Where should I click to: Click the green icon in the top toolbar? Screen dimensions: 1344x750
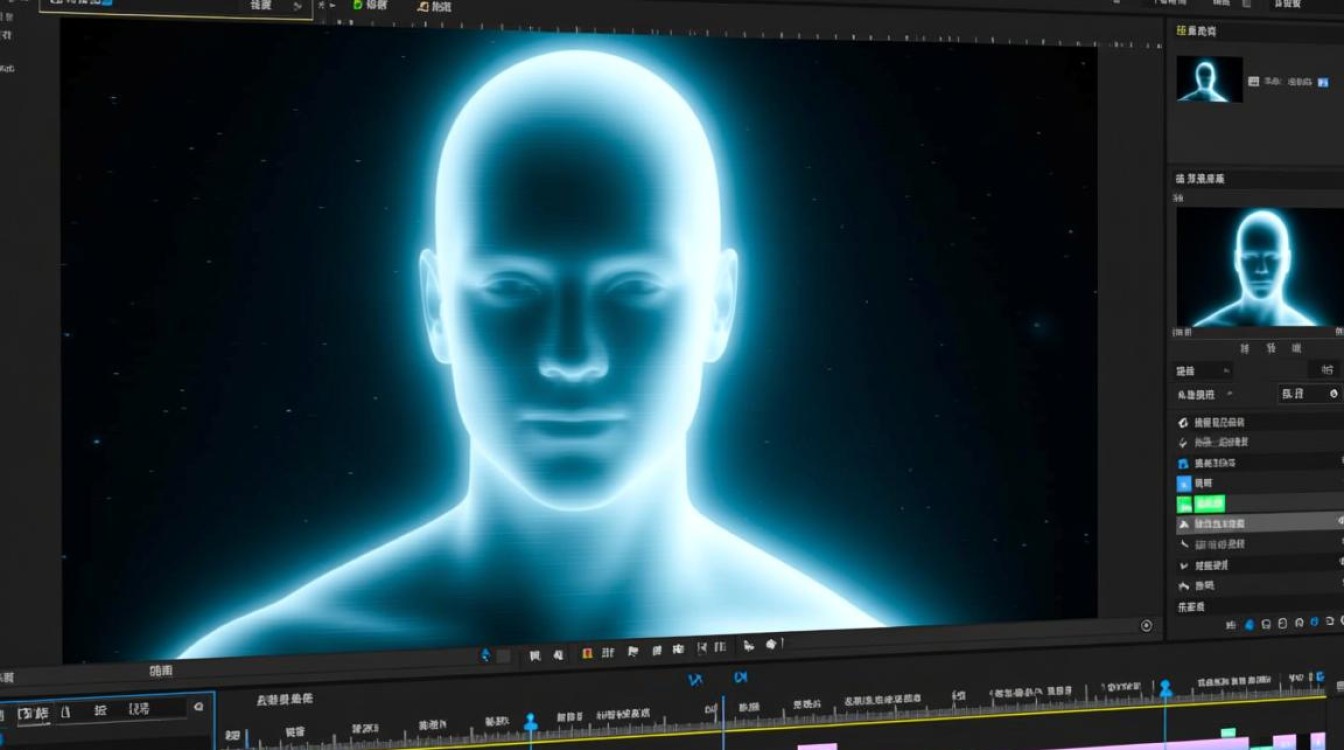tap(357, 5)
